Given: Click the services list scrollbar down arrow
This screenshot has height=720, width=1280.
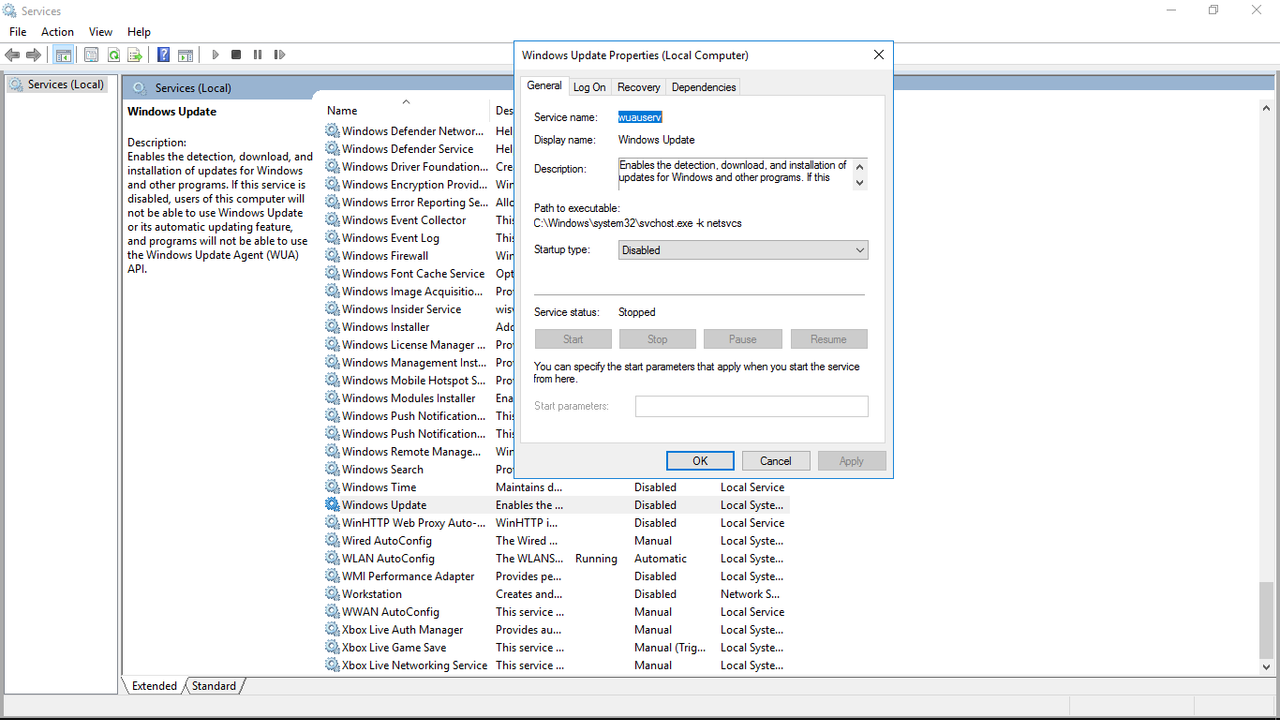Looking at the screenshot, I should coord(1266,666).
